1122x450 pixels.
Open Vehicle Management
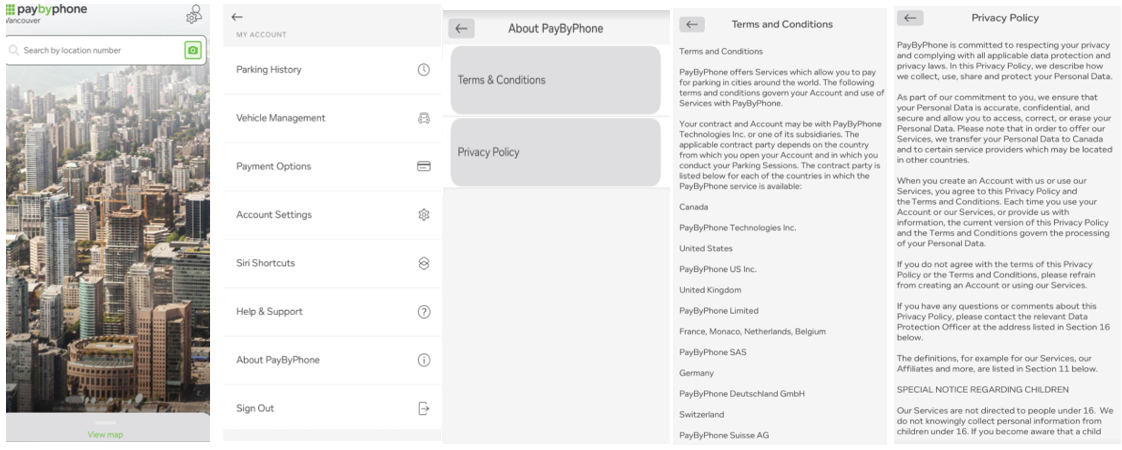pos(332,118)
